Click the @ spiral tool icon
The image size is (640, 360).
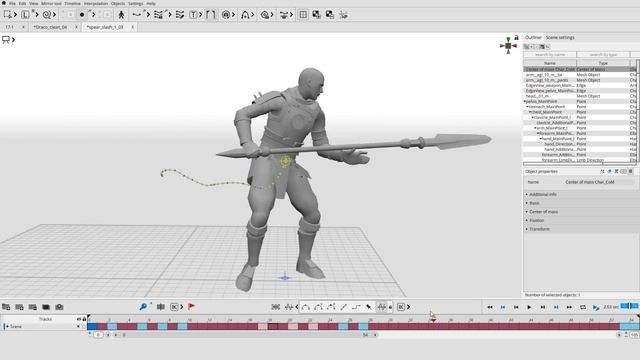point(226,15)
